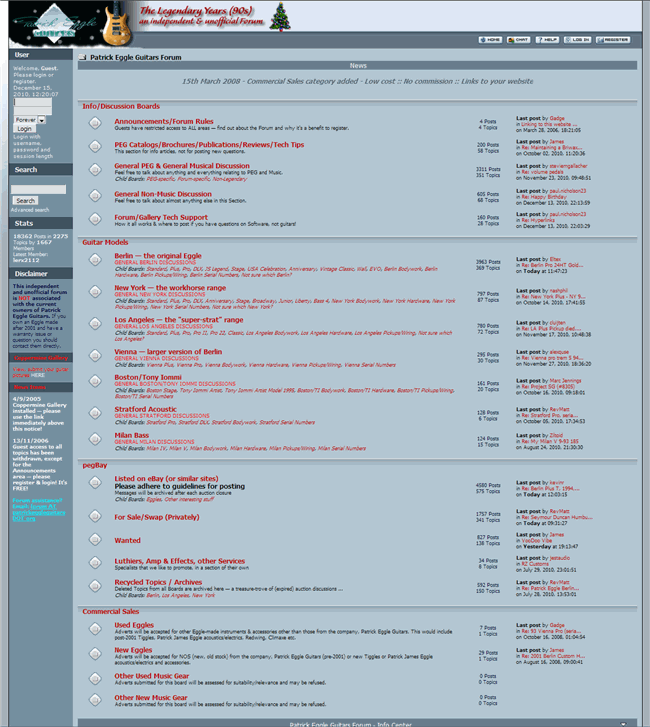Screen dimensions: 650x727
Task: Open the Wanted board
Action: (x=127, y=541)
